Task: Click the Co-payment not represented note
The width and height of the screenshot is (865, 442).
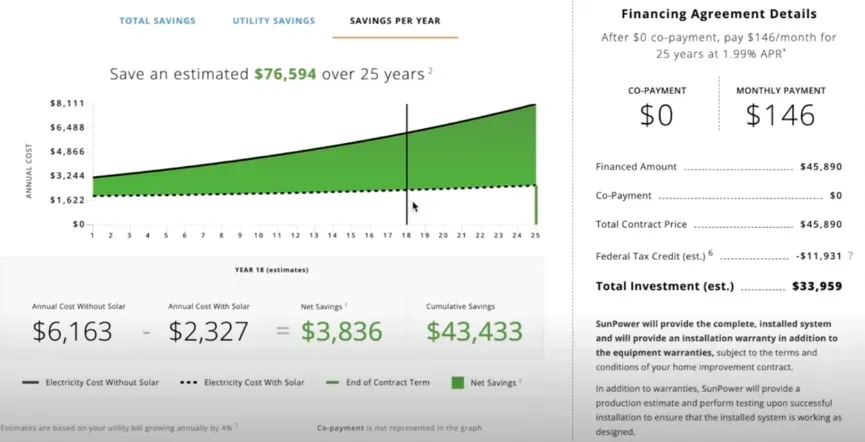Action: 399,428
